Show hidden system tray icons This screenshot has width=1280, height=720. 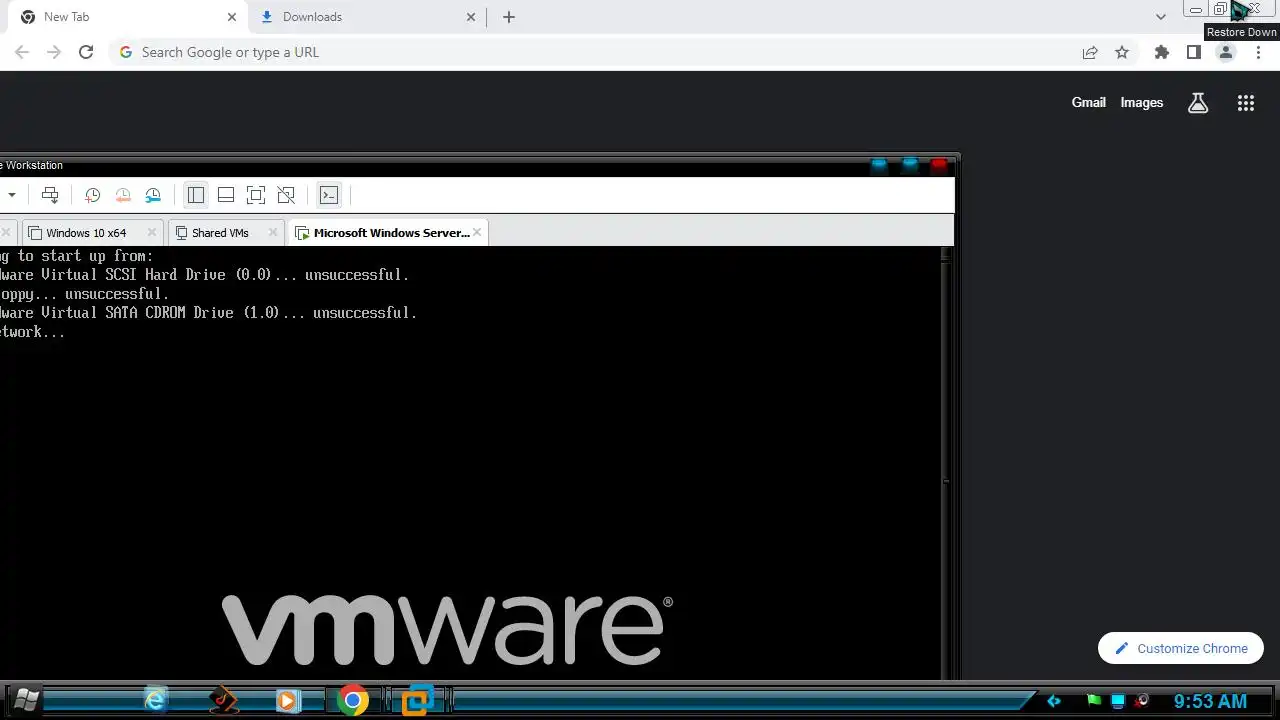tap(1053, 701)
